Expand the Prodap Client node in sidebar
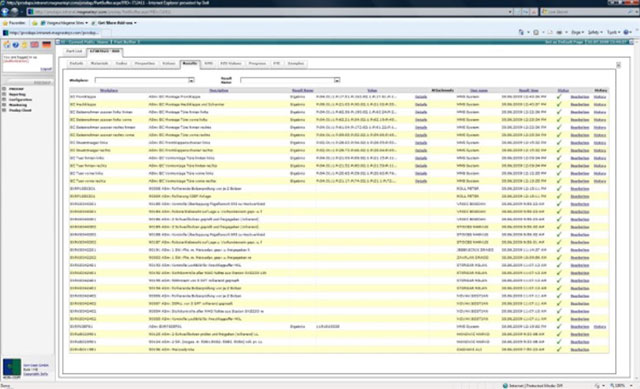The width and height of the screenshot is (640, 389). click(4, 110)
